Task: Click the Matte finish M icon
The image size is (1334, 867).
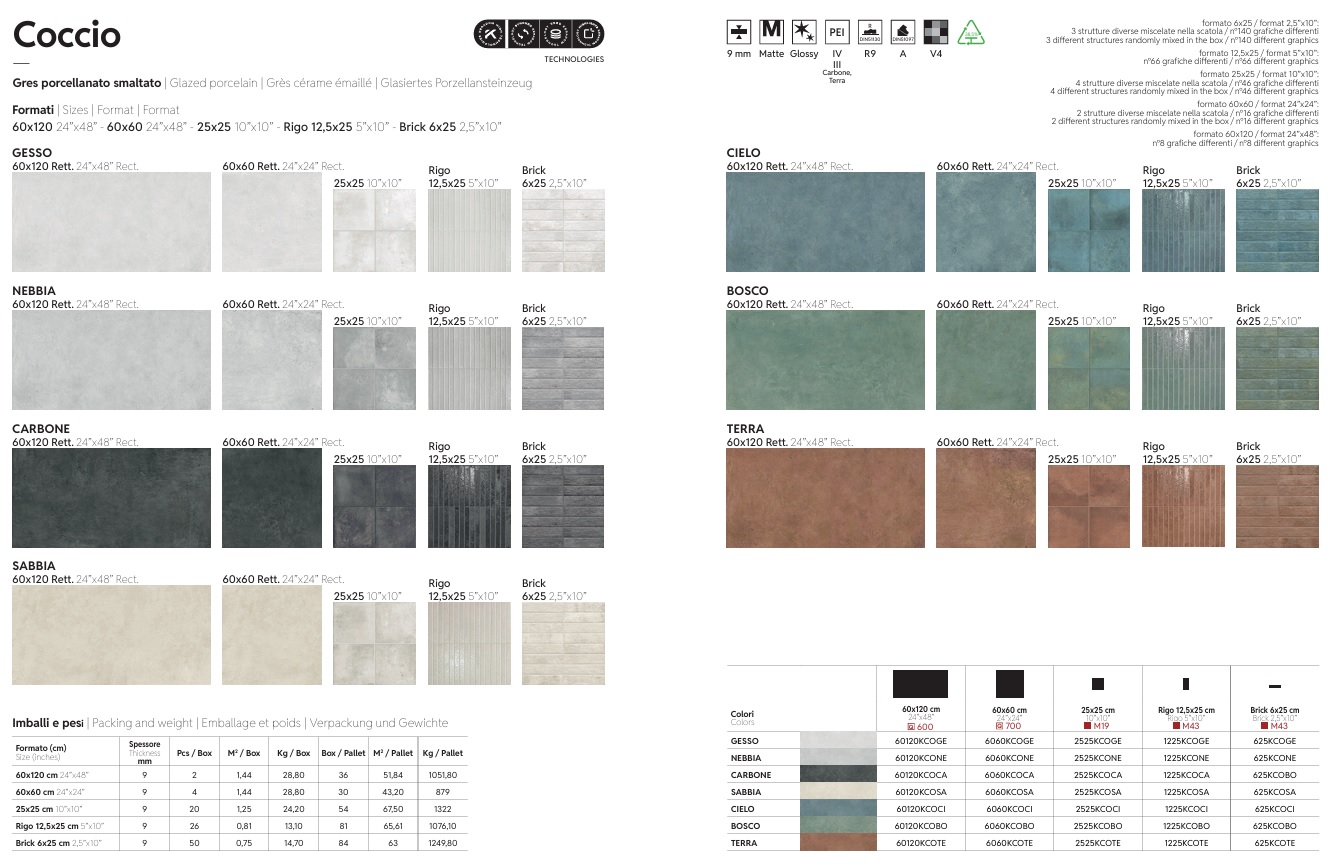Action: point(771,32)
